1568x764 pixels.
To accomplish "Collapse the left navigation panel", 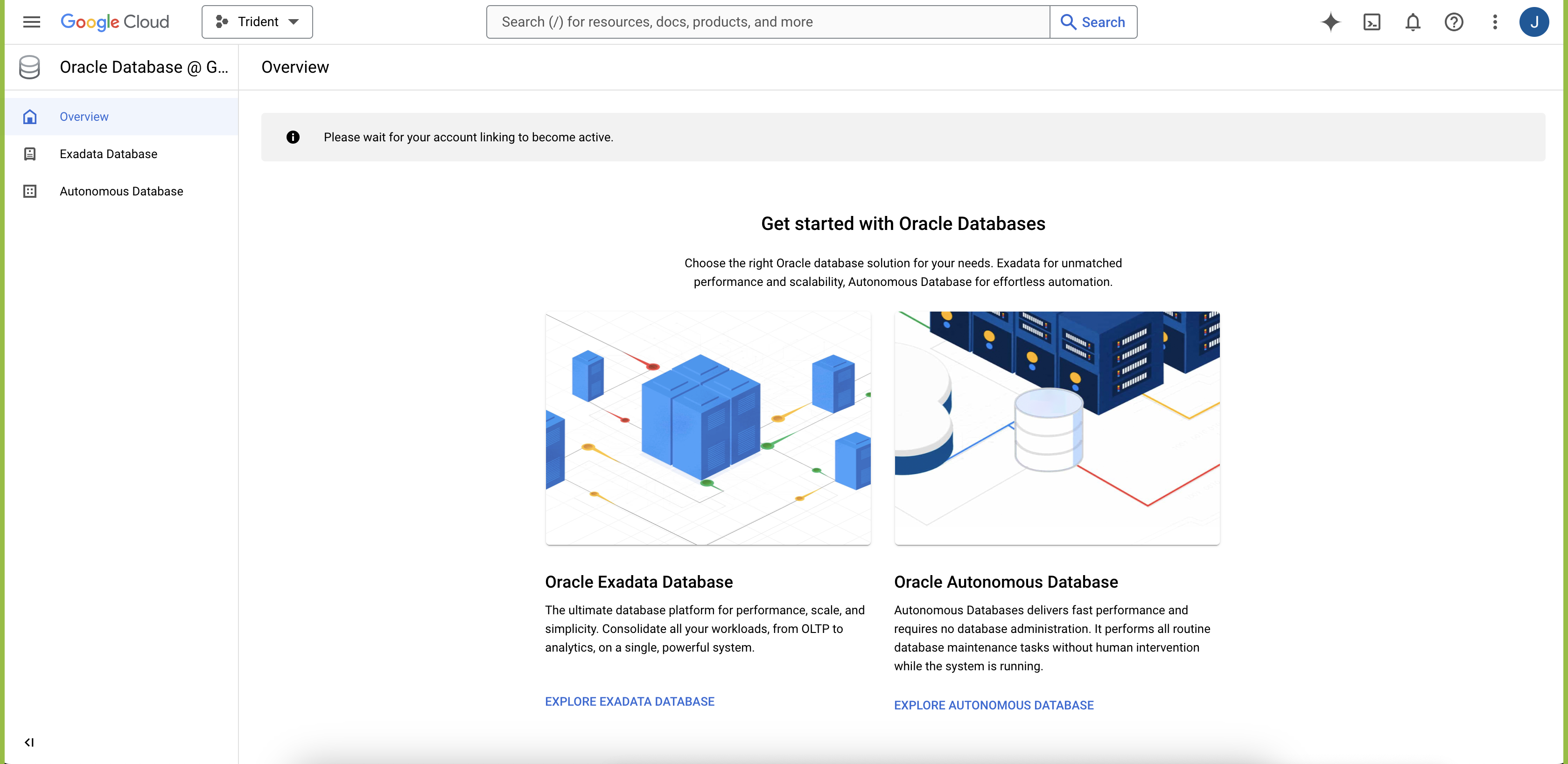I will (x=29, y=742).
